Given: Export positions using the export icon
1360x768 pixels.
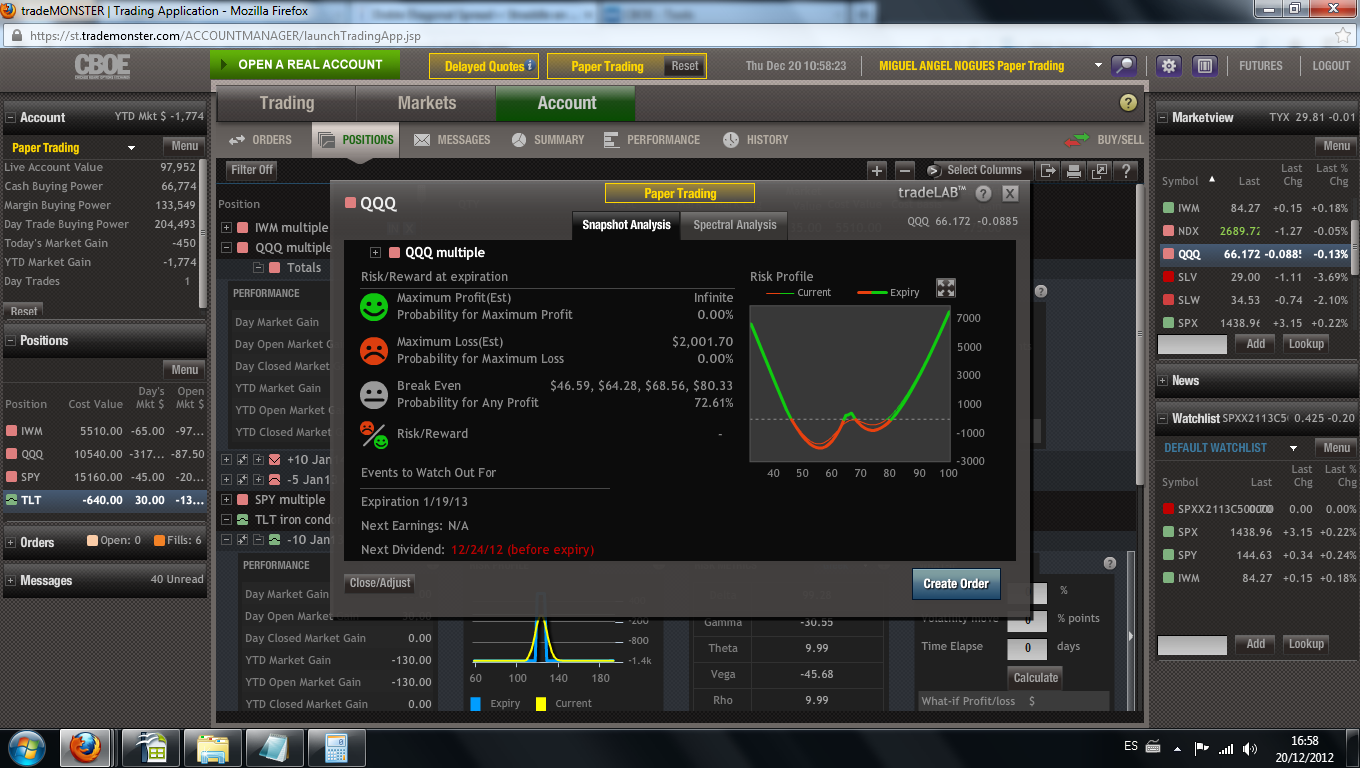Looking at the screenshot, I should (x=1048, y=171).
